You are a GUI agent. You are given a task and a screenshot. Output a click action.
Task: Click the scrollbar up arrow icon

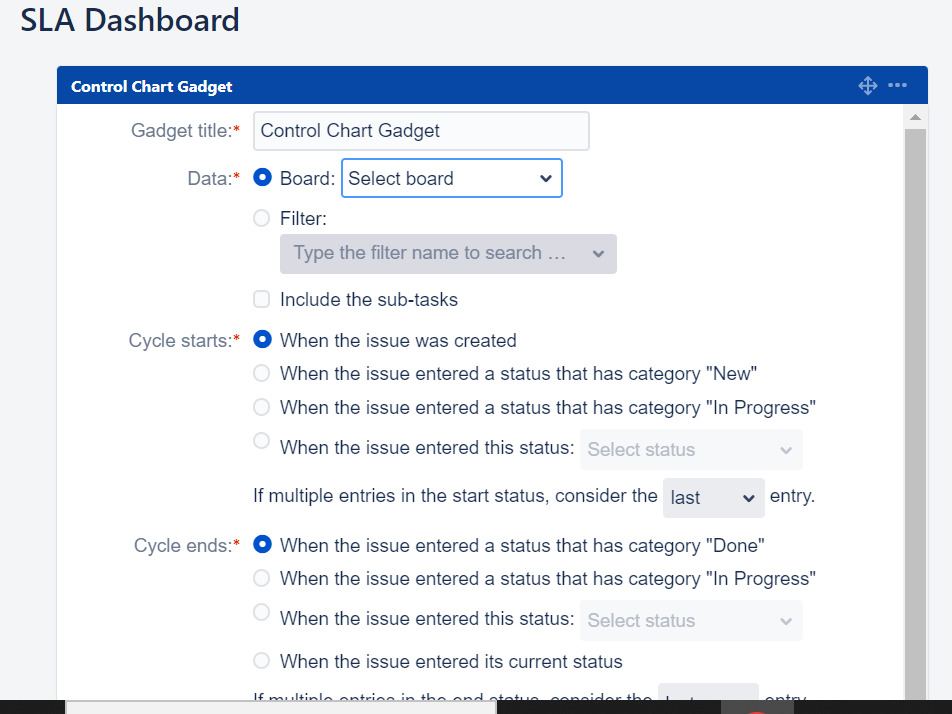916,115
